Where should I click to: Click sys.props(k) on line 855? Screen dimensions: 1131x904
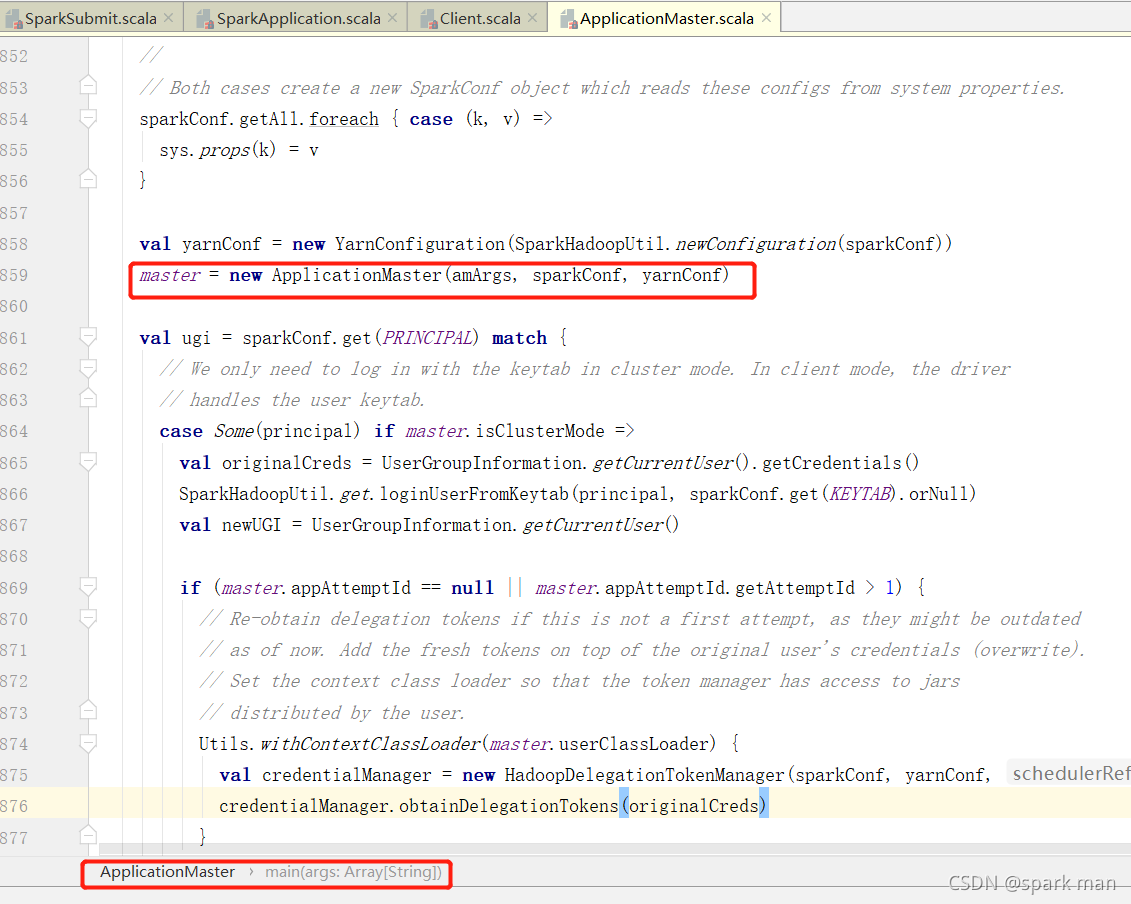tap(217, 150)
